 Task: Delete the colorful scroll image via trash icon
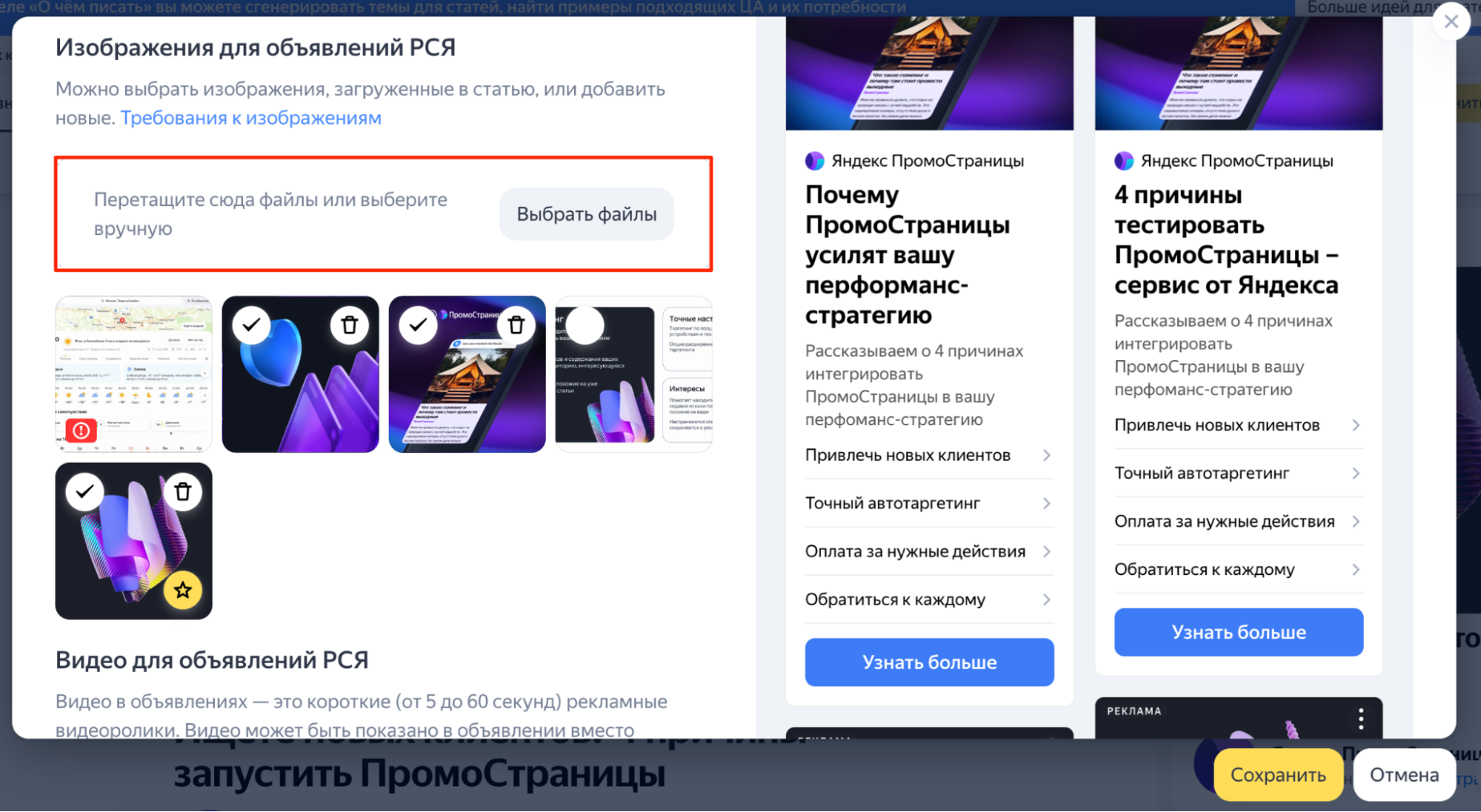183,491
